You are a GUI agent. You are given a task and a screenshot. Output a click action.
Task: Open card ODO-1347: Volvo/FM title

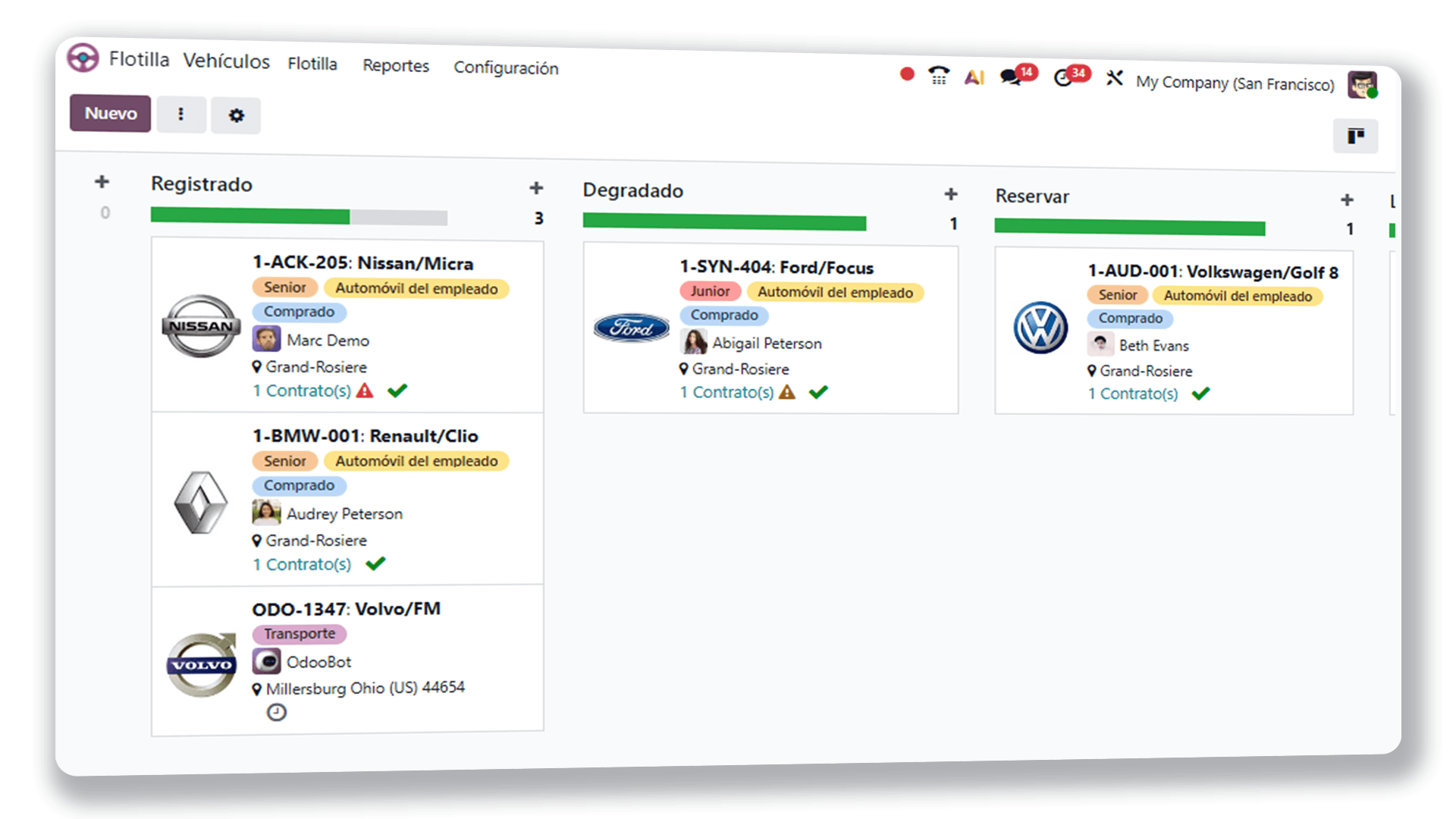click(346, 609)
